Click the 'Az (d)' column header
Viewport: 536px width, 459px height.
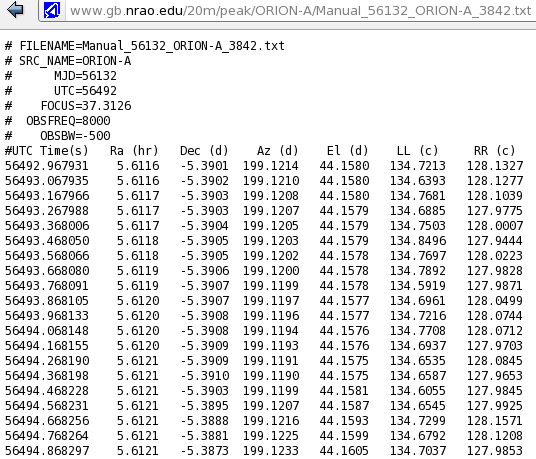coord(278,151)
